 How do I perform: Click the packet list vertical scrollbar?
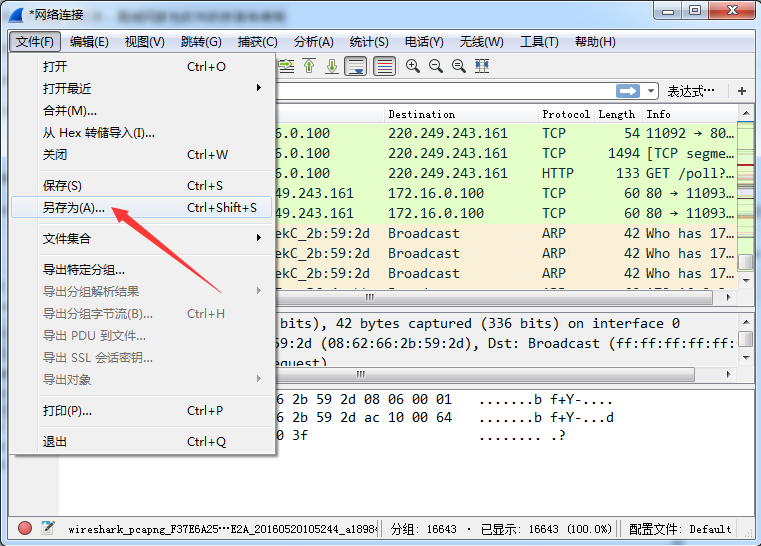click(x=745, y=200)
